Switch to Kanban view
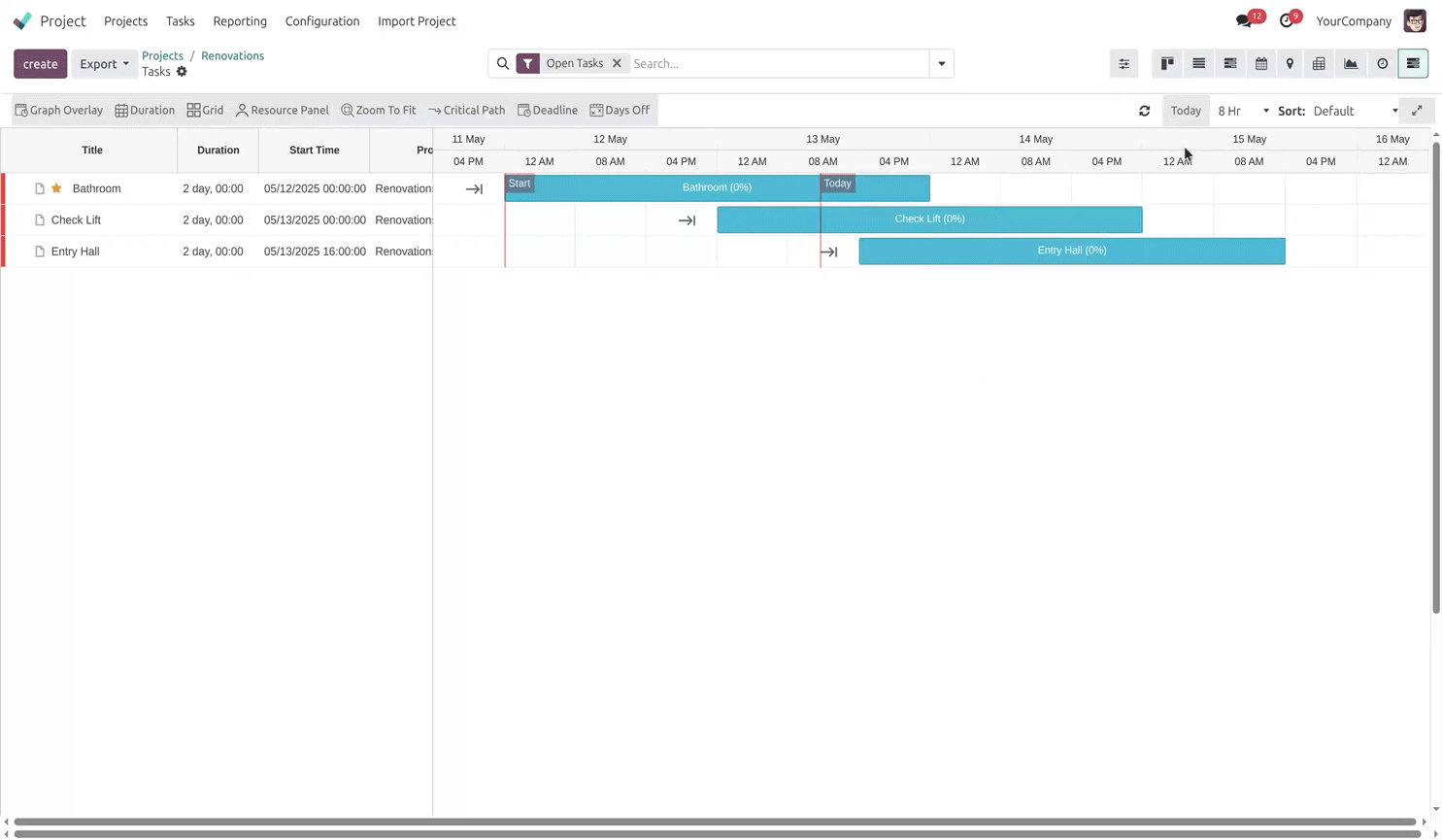Image resolution: width=1442 pixels, height=840 pixels. 1167,64
